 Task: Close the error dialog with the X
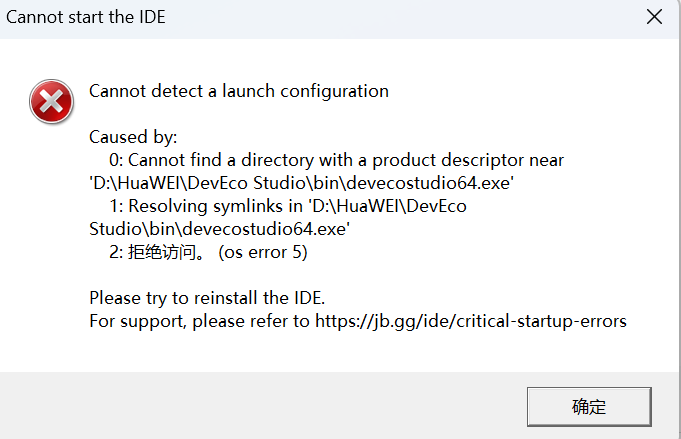point(654,17)
